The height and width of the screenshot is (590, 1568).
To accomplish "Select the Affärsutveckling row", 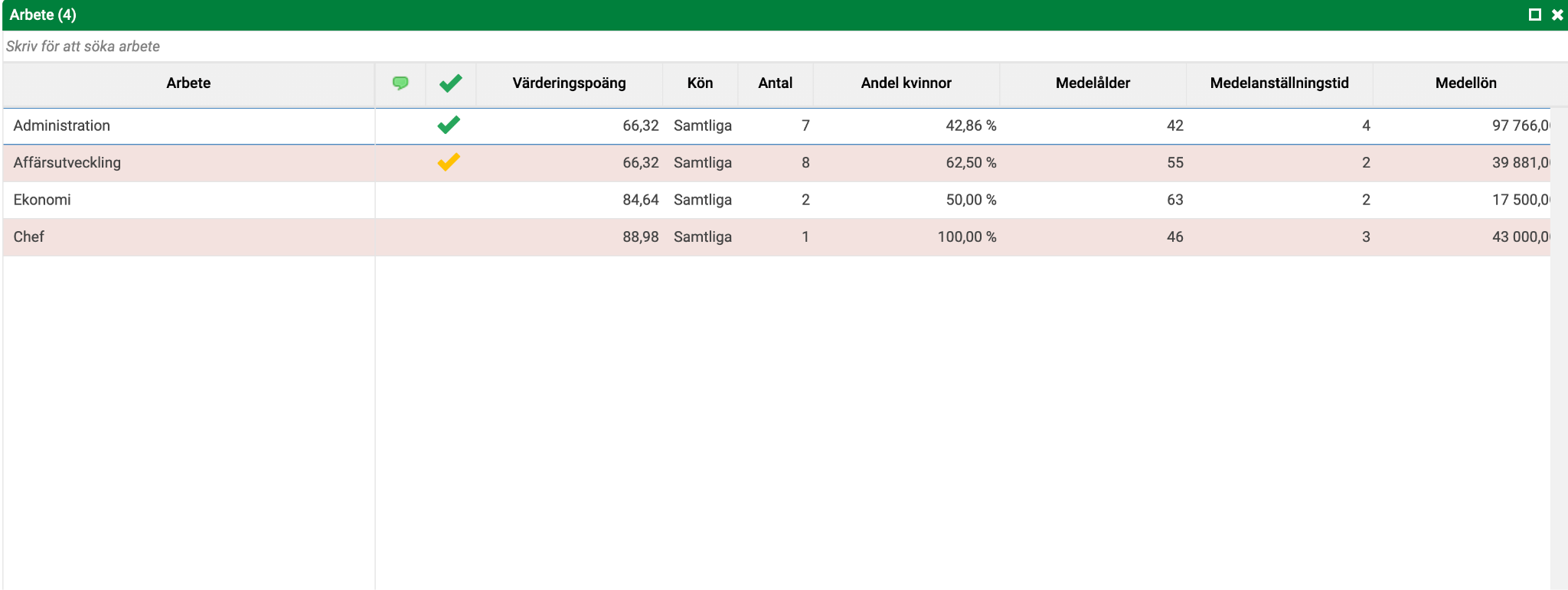I will coord(776,162).
